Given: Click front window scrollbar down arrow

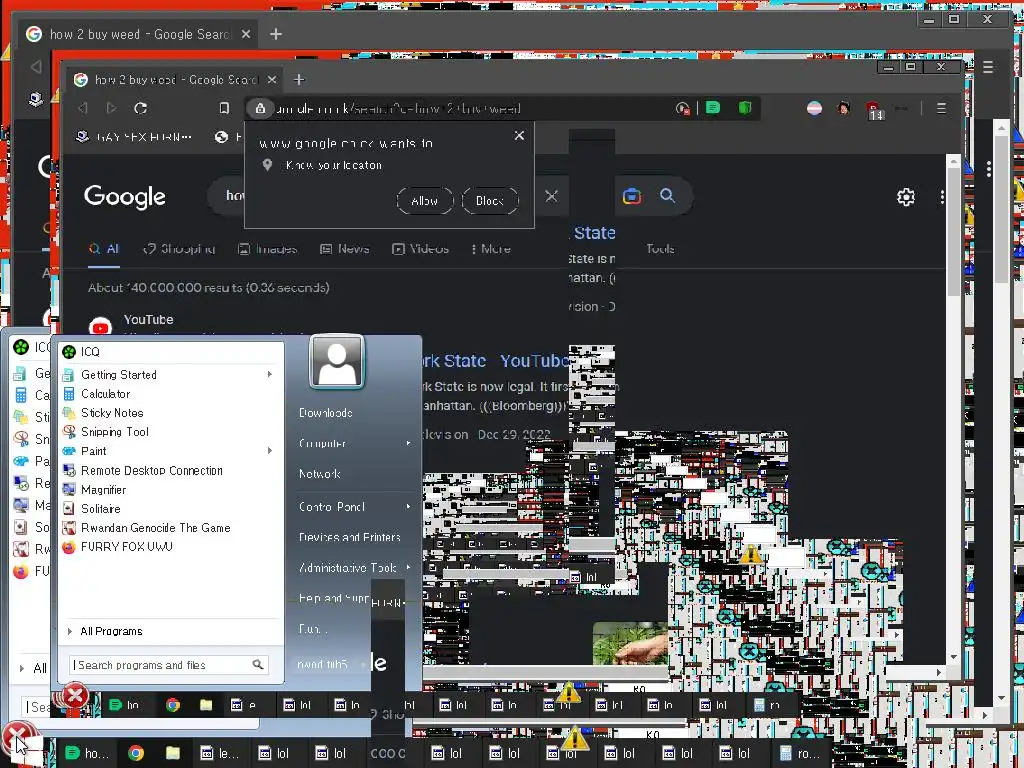Looking at the screenshot, I should [x=953, y=656].
